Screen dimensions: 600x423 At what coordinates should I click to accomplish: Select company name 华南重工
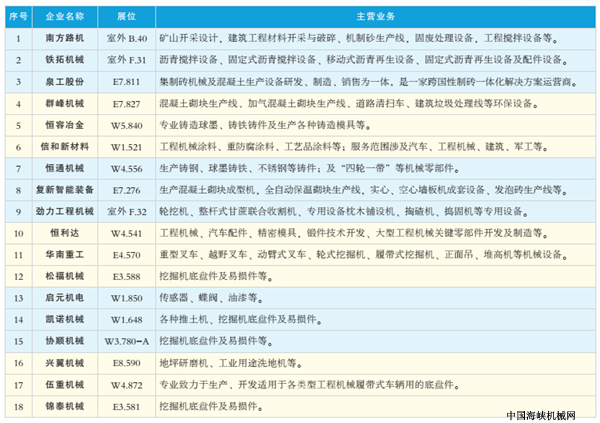(x=65, y=255)
